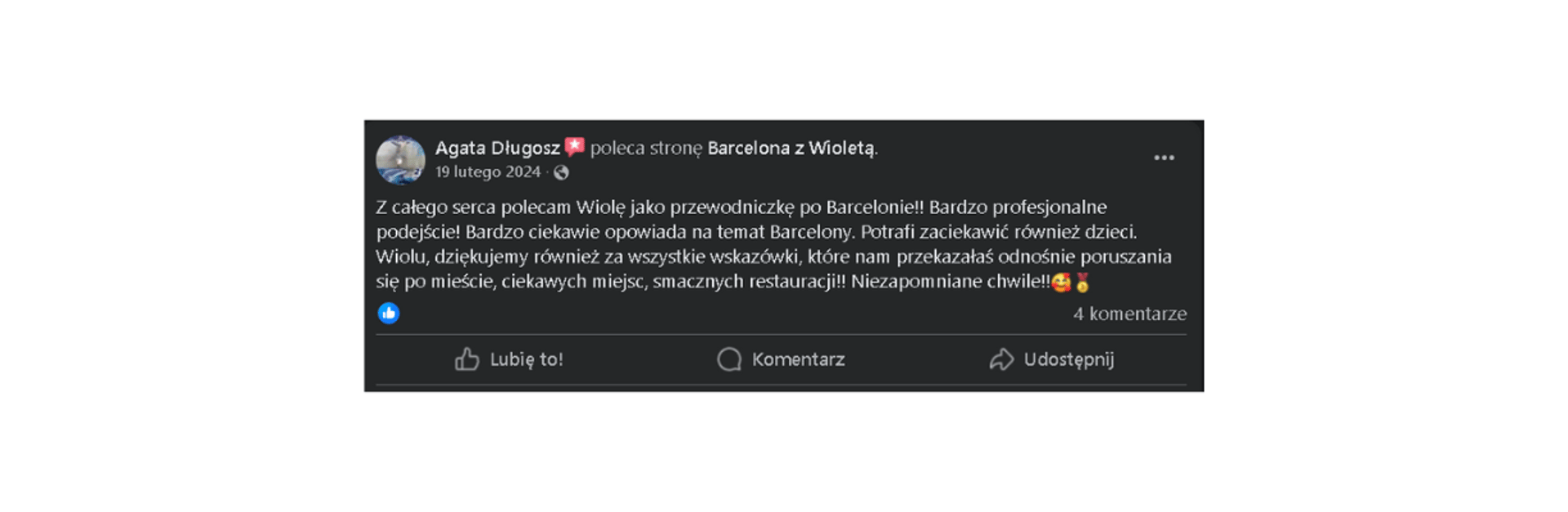This screenshot has height=512, width=1568.
Task: Open Agata Długosz's profile picture
Action: point(400,160)
